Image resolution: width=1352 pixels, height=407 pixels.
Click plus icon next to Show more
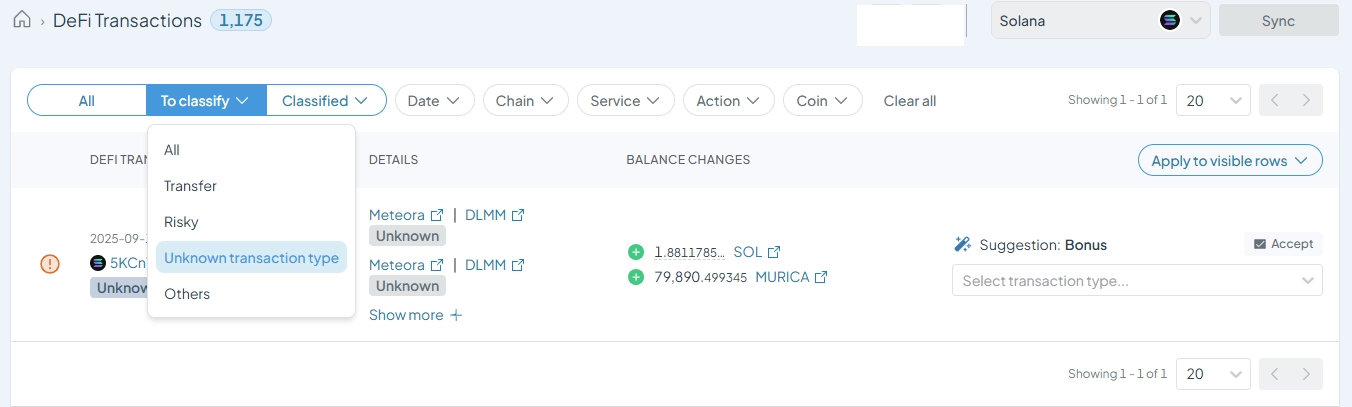456,315
